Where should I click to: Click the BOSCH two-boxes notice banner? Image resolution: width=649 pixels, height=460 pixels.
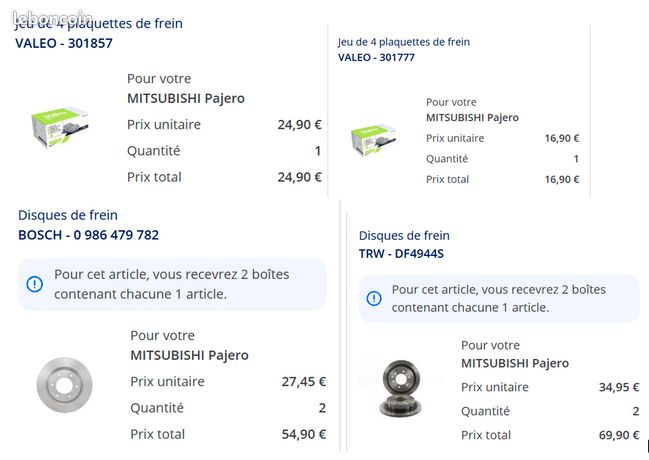point(172,284)
